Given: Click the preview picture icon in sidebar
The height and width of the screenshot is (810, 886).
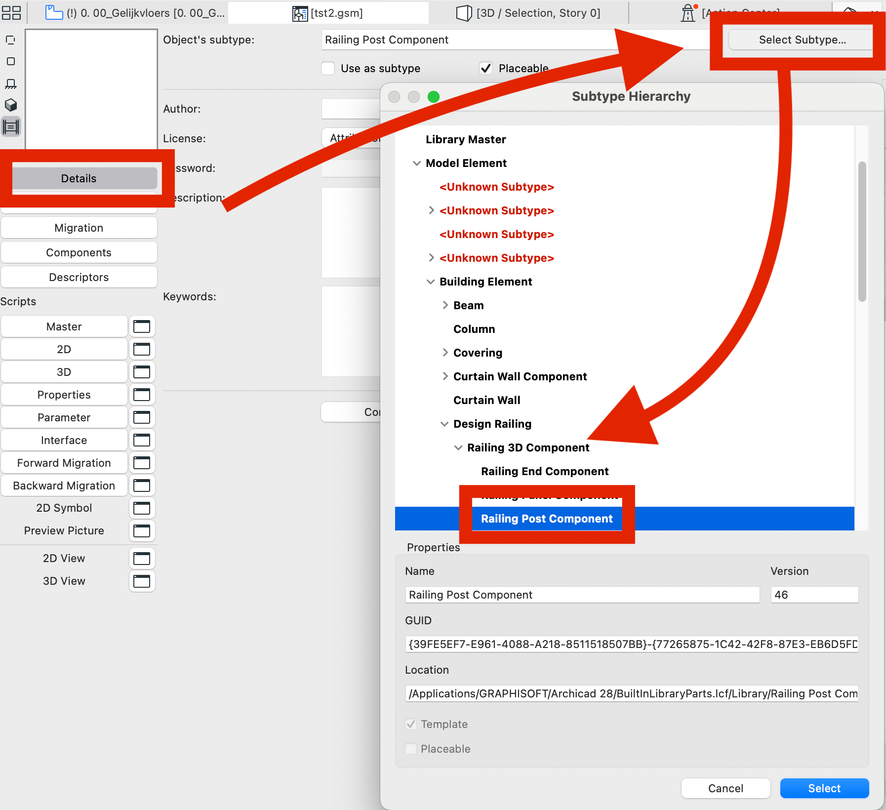Looking at the screenshot, I should pyautogui.click(x=11, y=127).
